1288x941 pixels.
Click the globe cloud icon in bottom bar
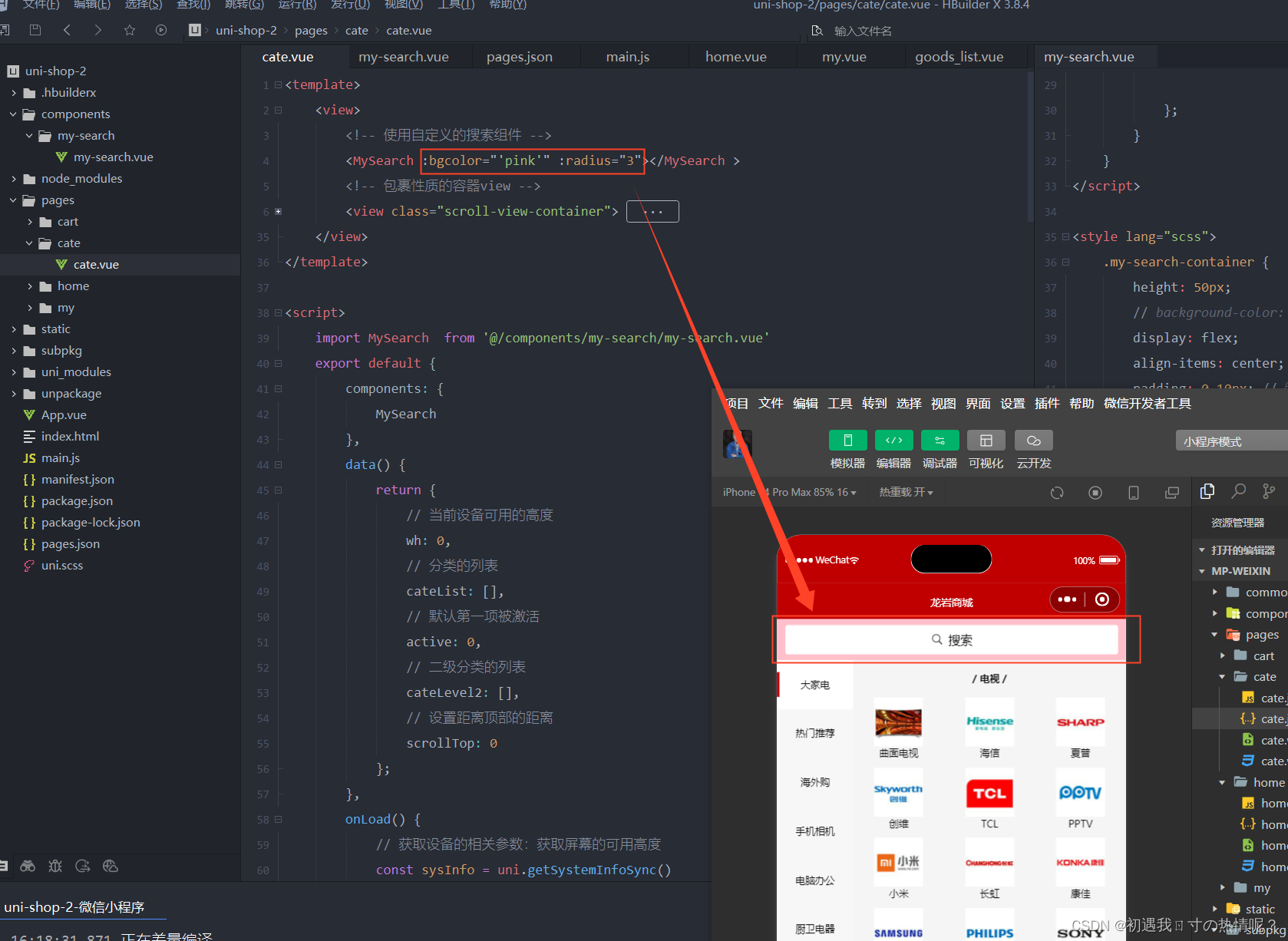click(111, 866)
